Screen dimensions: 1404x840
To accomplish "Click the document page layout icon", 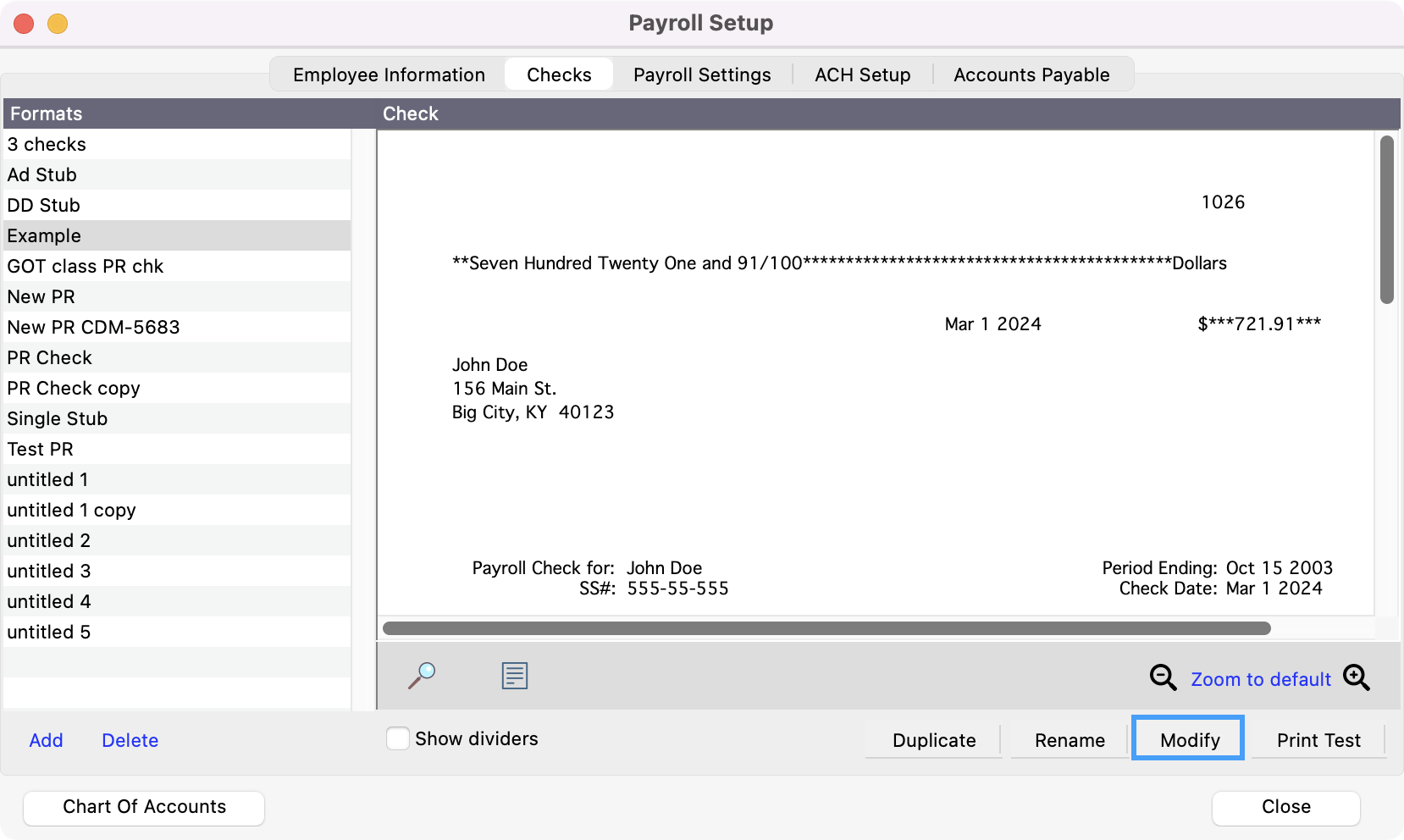I will tap(514, 676).
